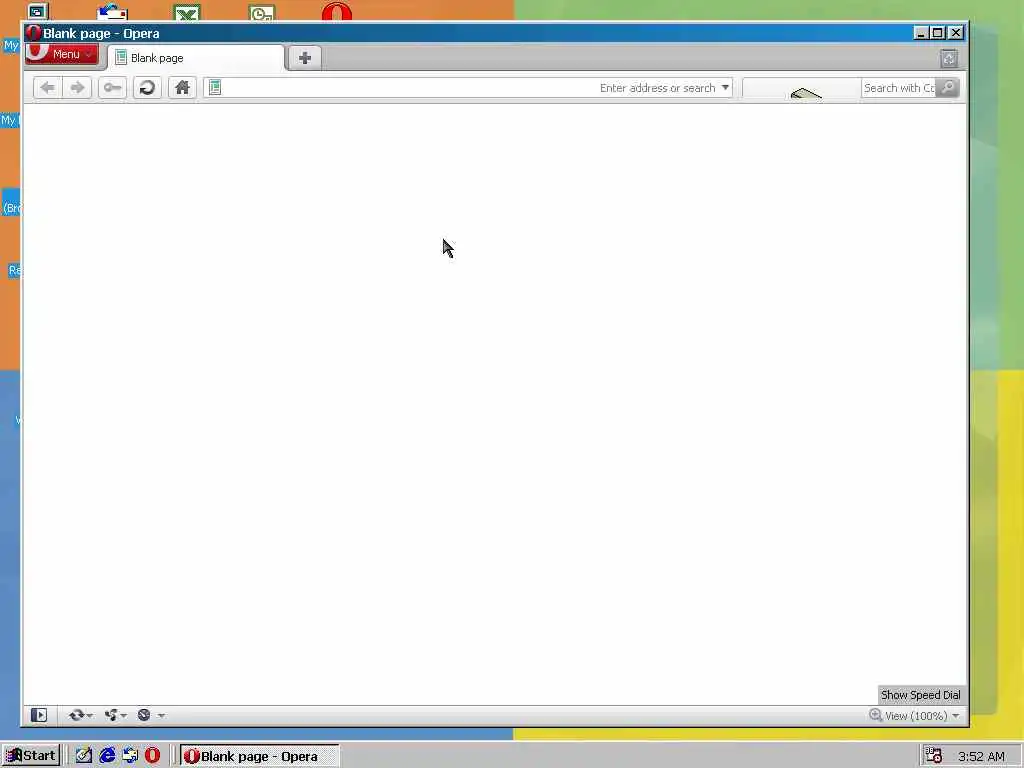The width and height of the screenshot is (1024, 768).
Task: Expand the Opera Link sync dropdown arrow
Action: pos(89,716)
